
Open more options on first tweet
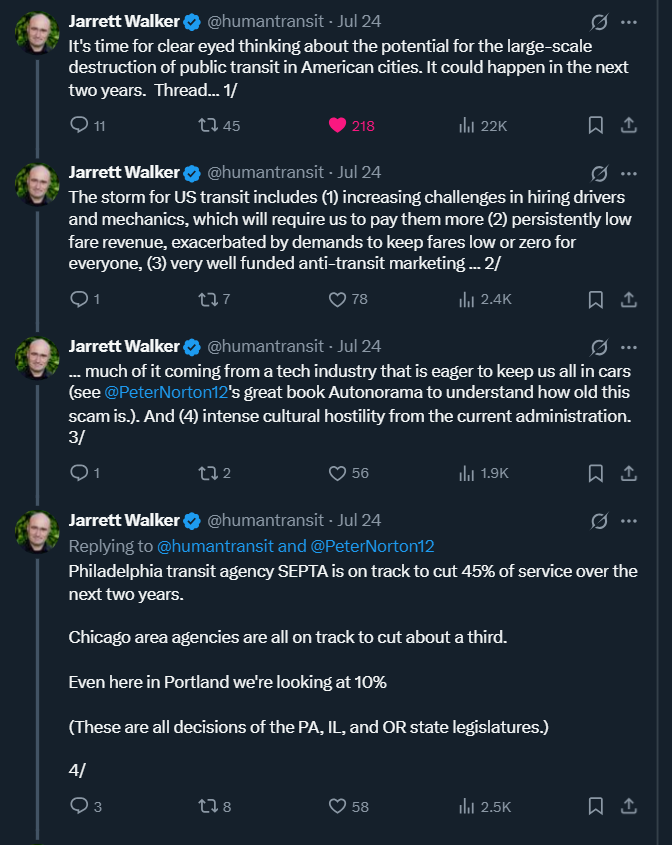(x=629, y=21)
